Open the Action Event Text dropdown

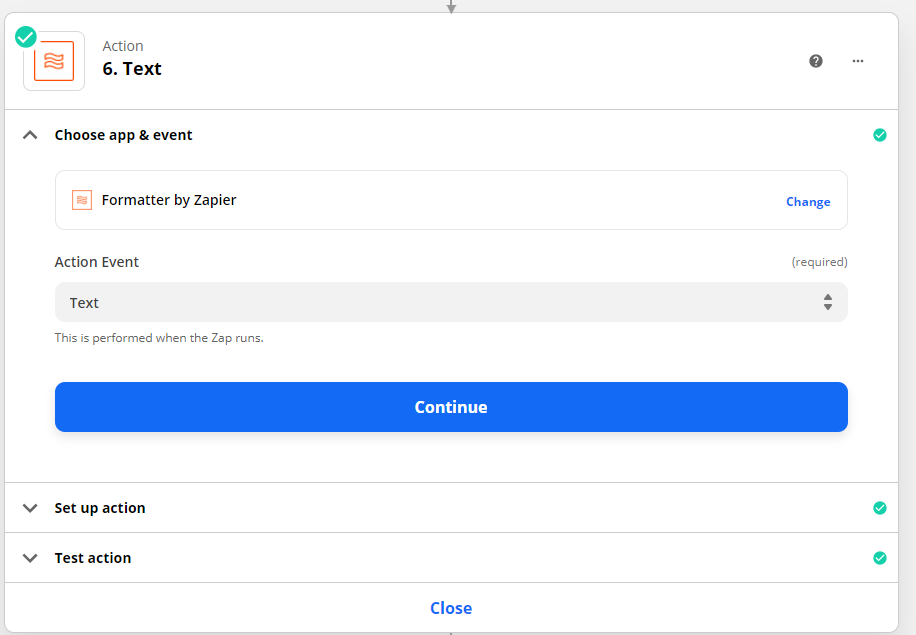[x=451, y=302]
